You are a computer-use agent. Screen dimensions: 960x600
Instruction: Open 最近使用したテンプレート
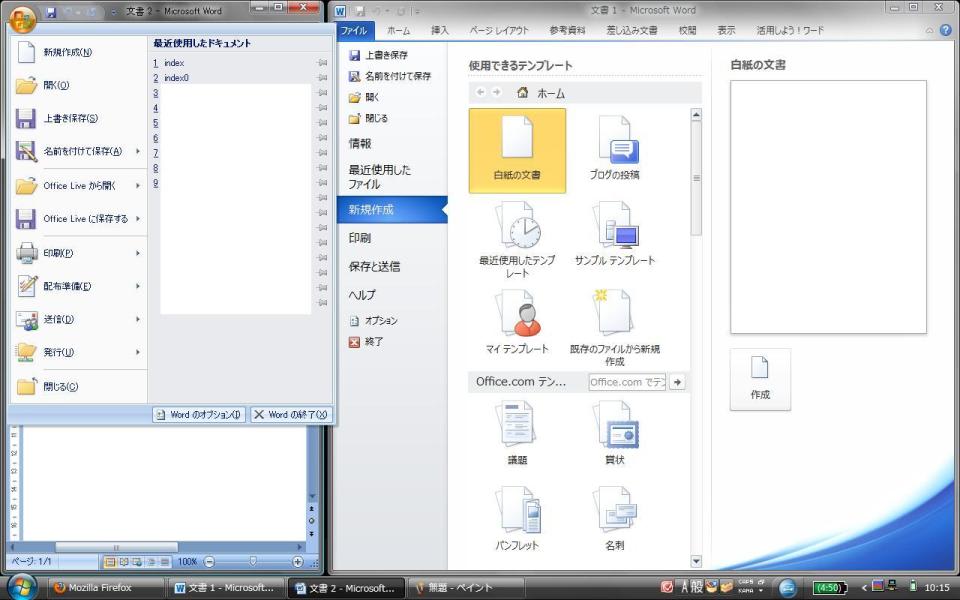point(517,241)
